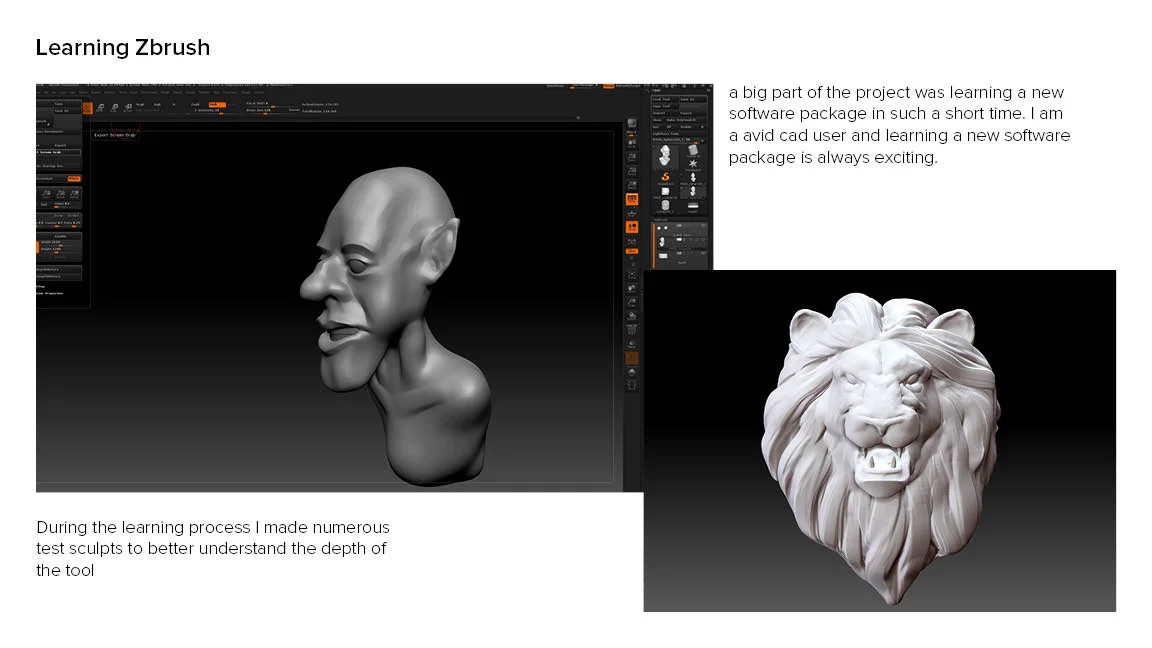The image size is (1152, 648).
Task: Adjust the document Width slider
Action: (x=59, y=242)
